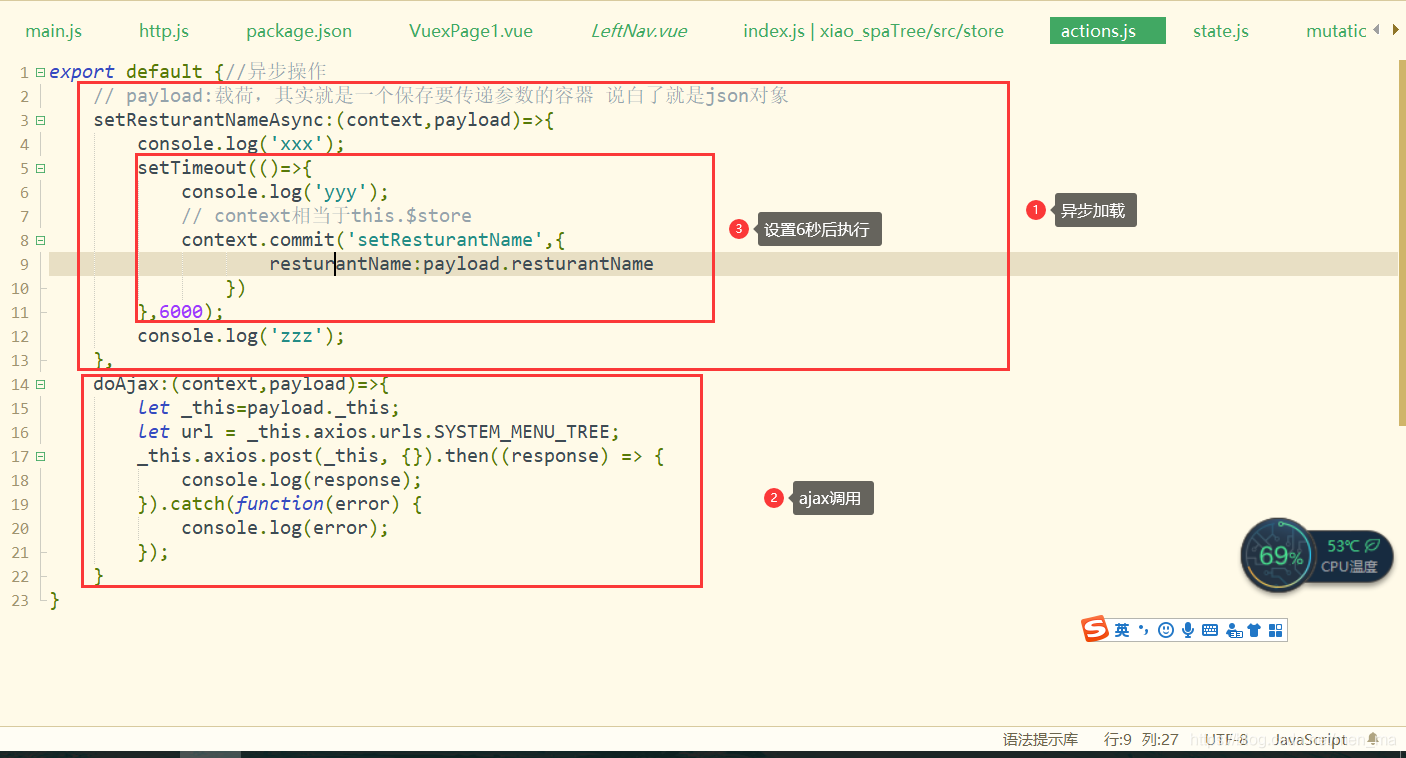1406x758 pixels.
Task: Click leaf icon on CPU temperature widget
Action: coord(1373,546)
